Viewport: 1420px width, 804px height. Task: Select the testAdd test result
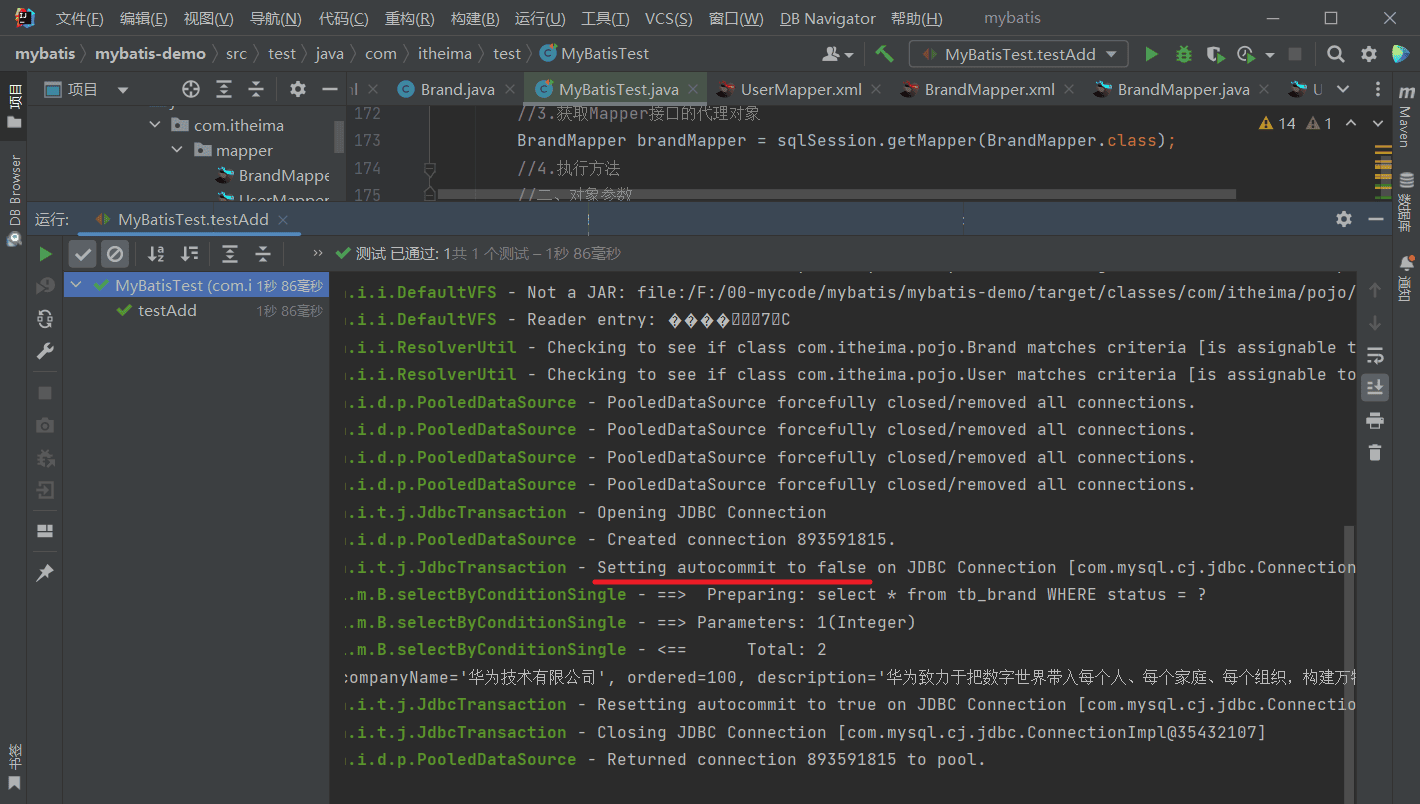[167, 311]
